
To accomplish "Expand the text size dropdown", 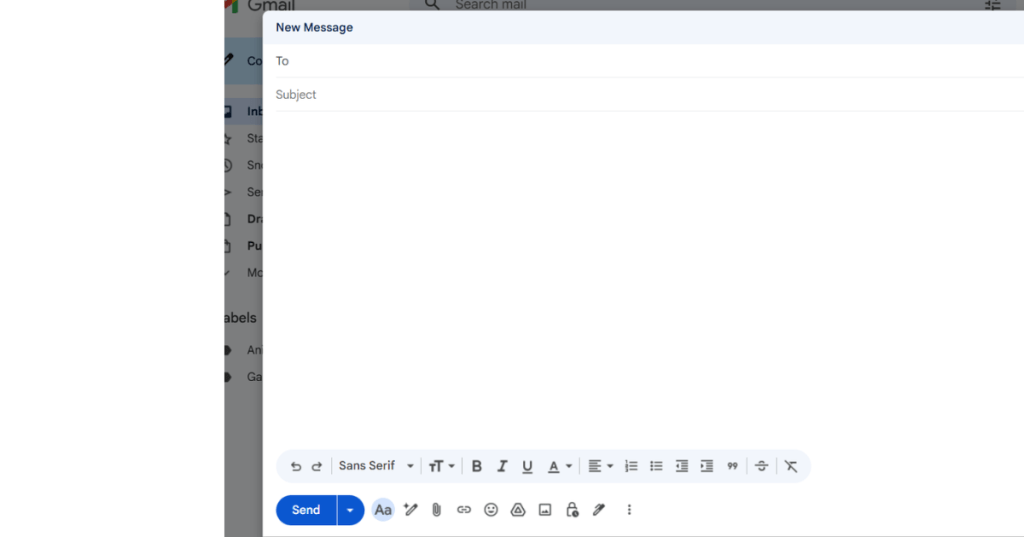I will 441,466.
